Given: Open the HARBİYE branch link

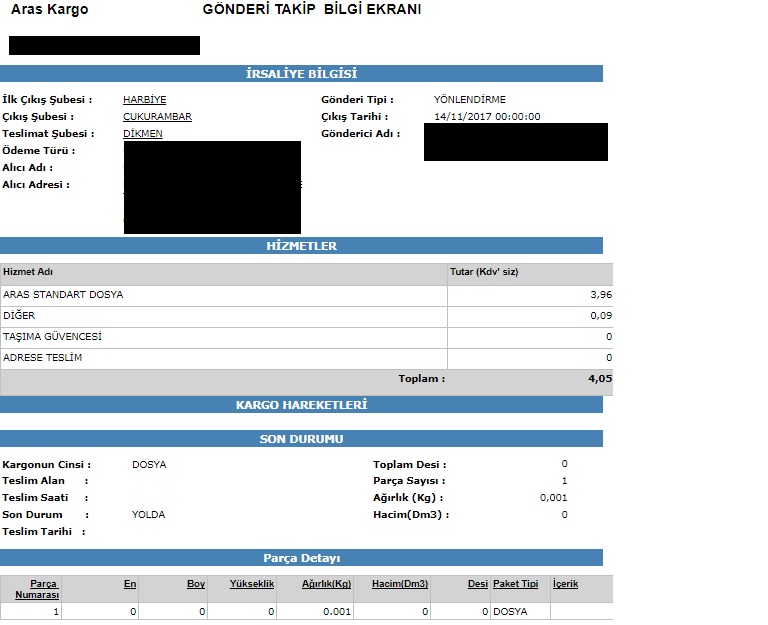Looking at the screenshot, I should [144, 99].
